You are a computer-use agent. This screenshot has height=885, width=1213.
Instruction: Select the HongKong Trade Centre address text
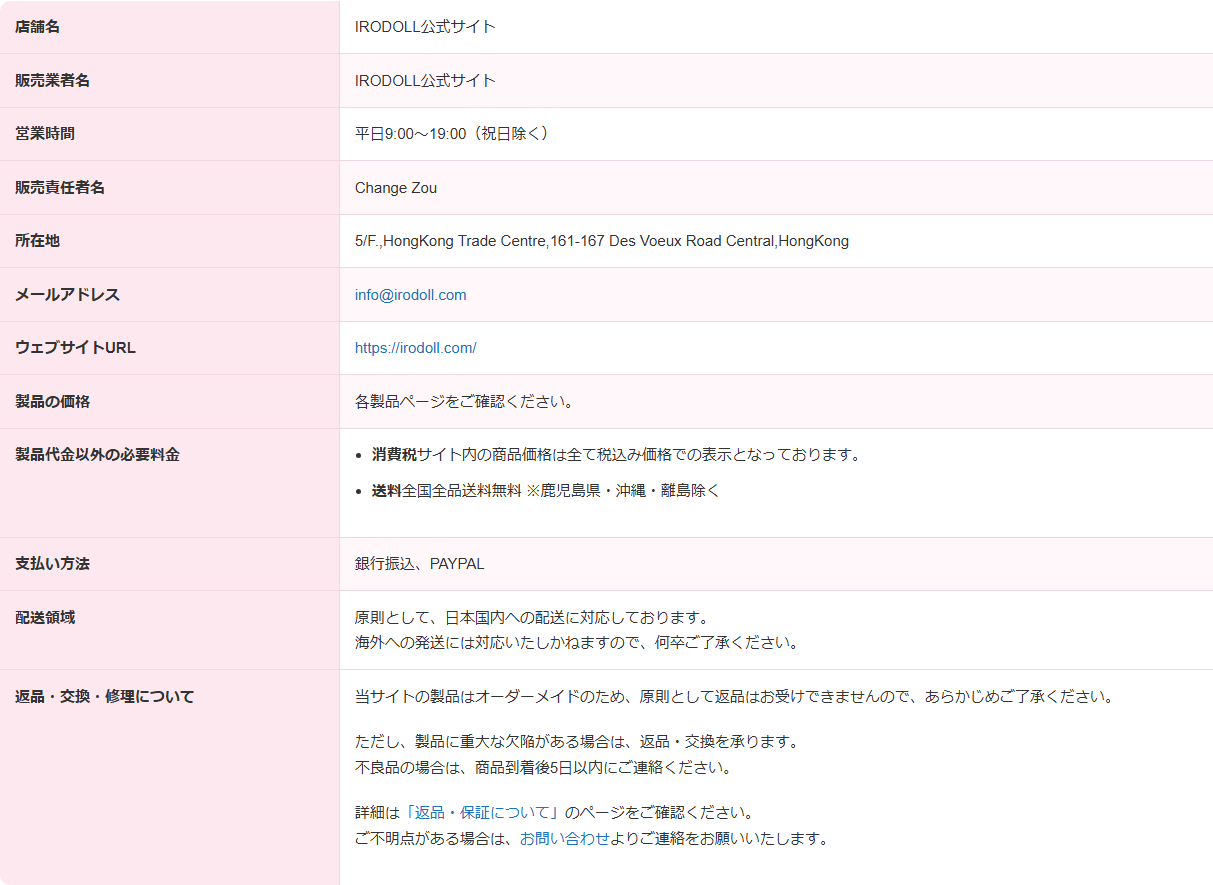tap(602, 241)
